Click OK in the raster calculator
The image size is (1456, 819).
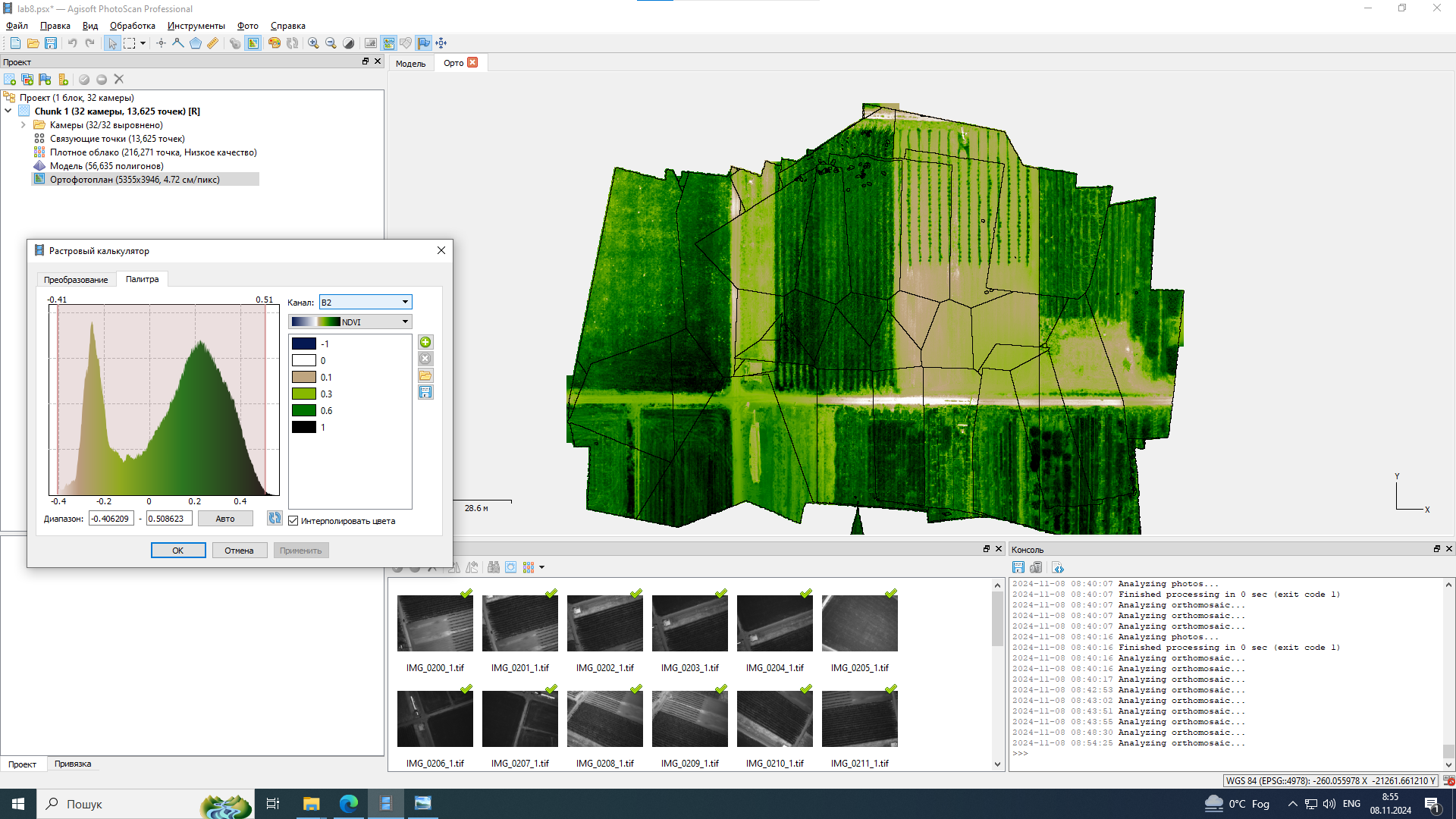pos(178,551)
